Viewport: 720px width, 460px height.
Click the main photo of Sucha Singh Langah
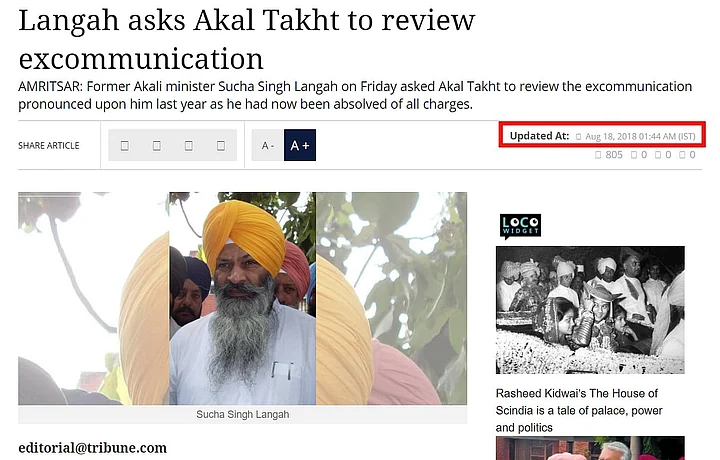tap(242, 298)
